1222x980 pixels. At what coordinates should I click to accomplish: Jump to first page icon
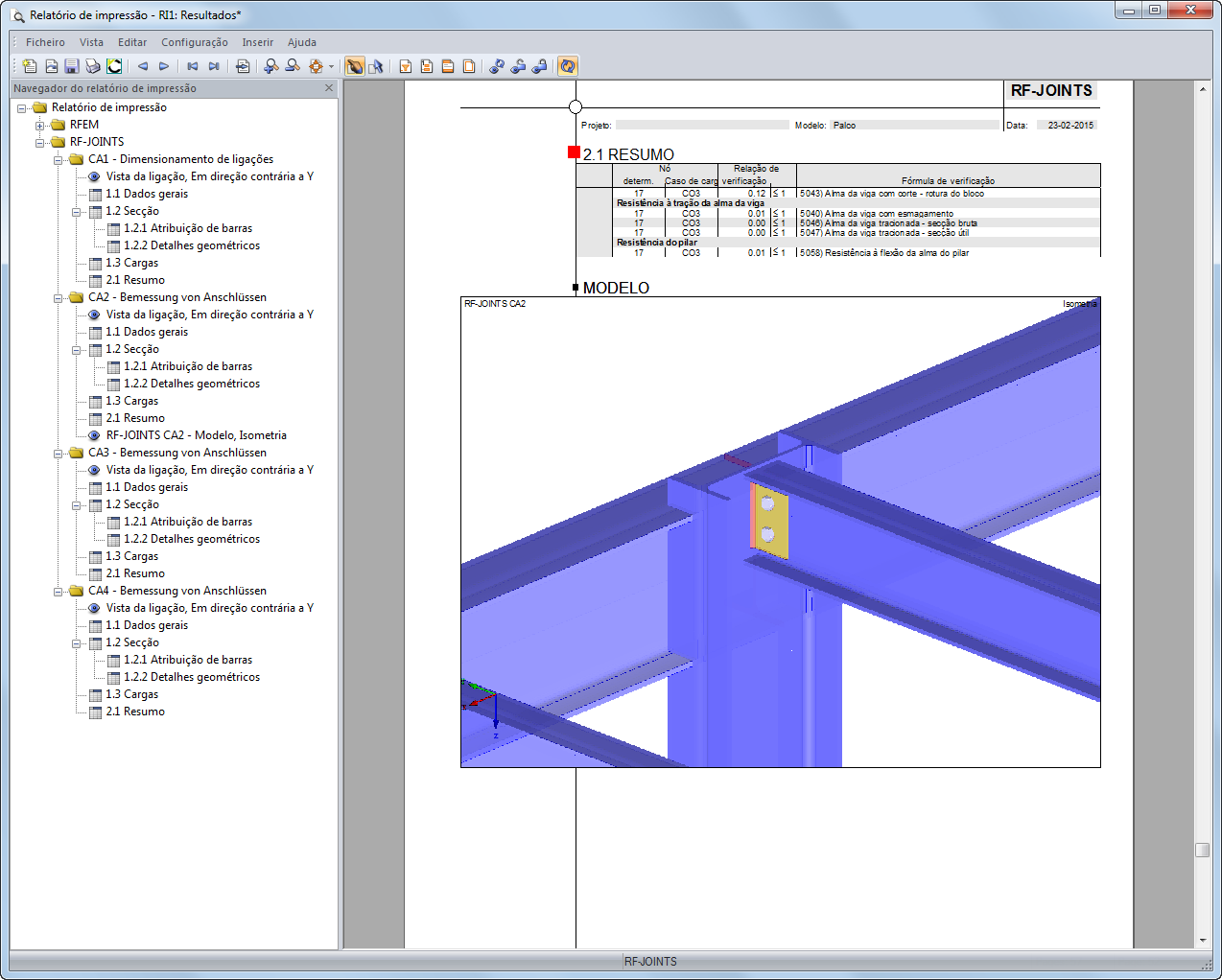[193, 66]
